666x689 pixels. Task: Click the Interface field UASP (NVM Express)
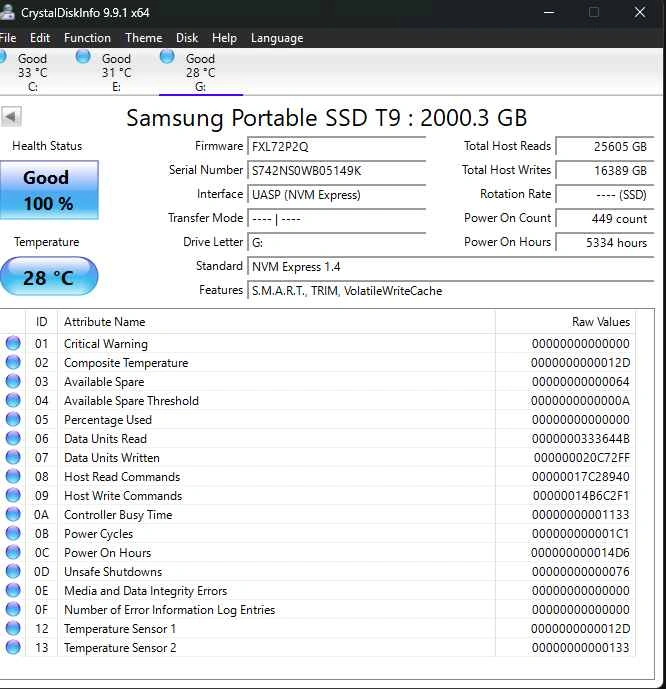(337, 195)
